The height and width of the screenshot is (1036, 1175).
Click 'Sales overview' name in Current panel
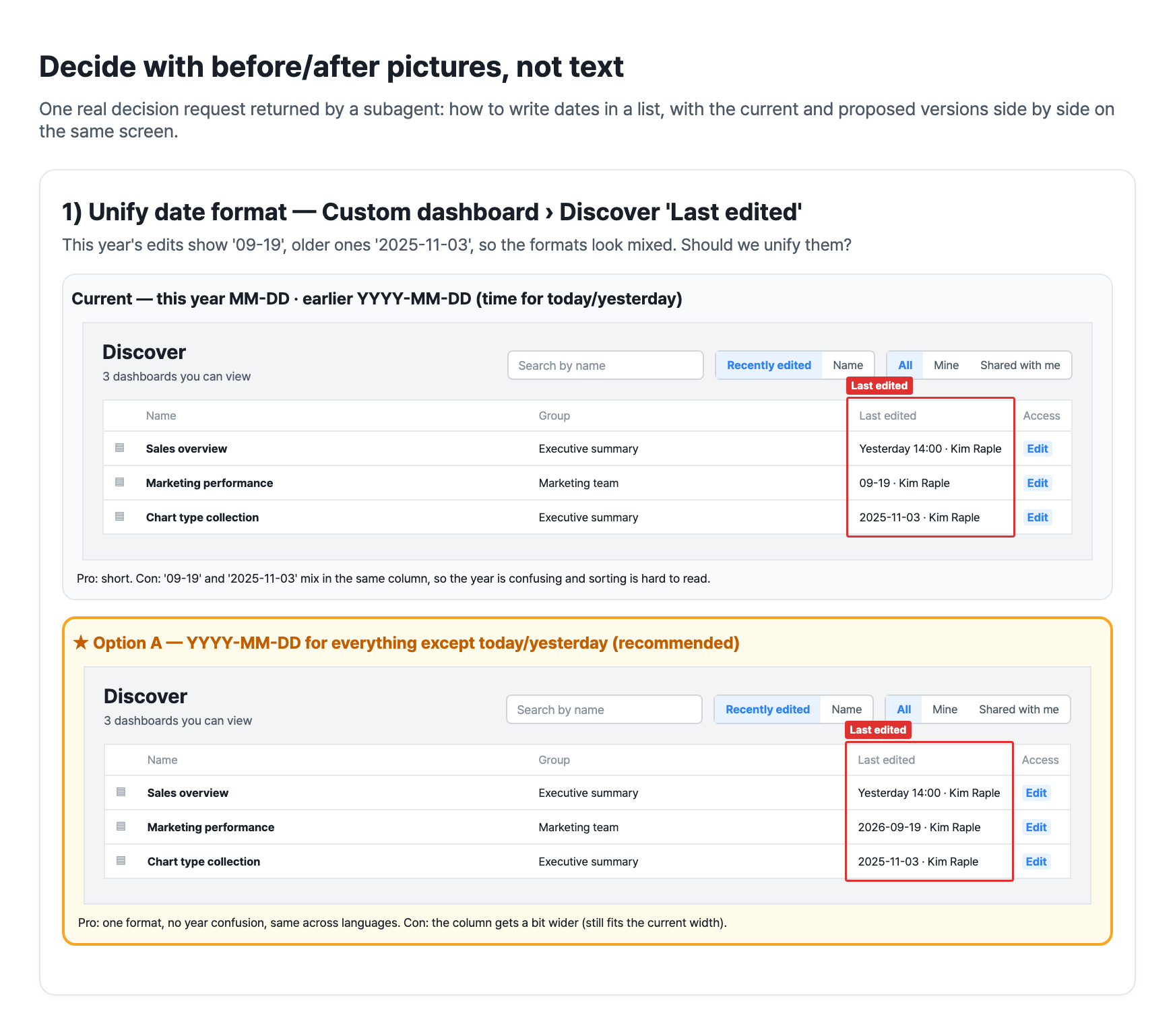tap(187, 449)
